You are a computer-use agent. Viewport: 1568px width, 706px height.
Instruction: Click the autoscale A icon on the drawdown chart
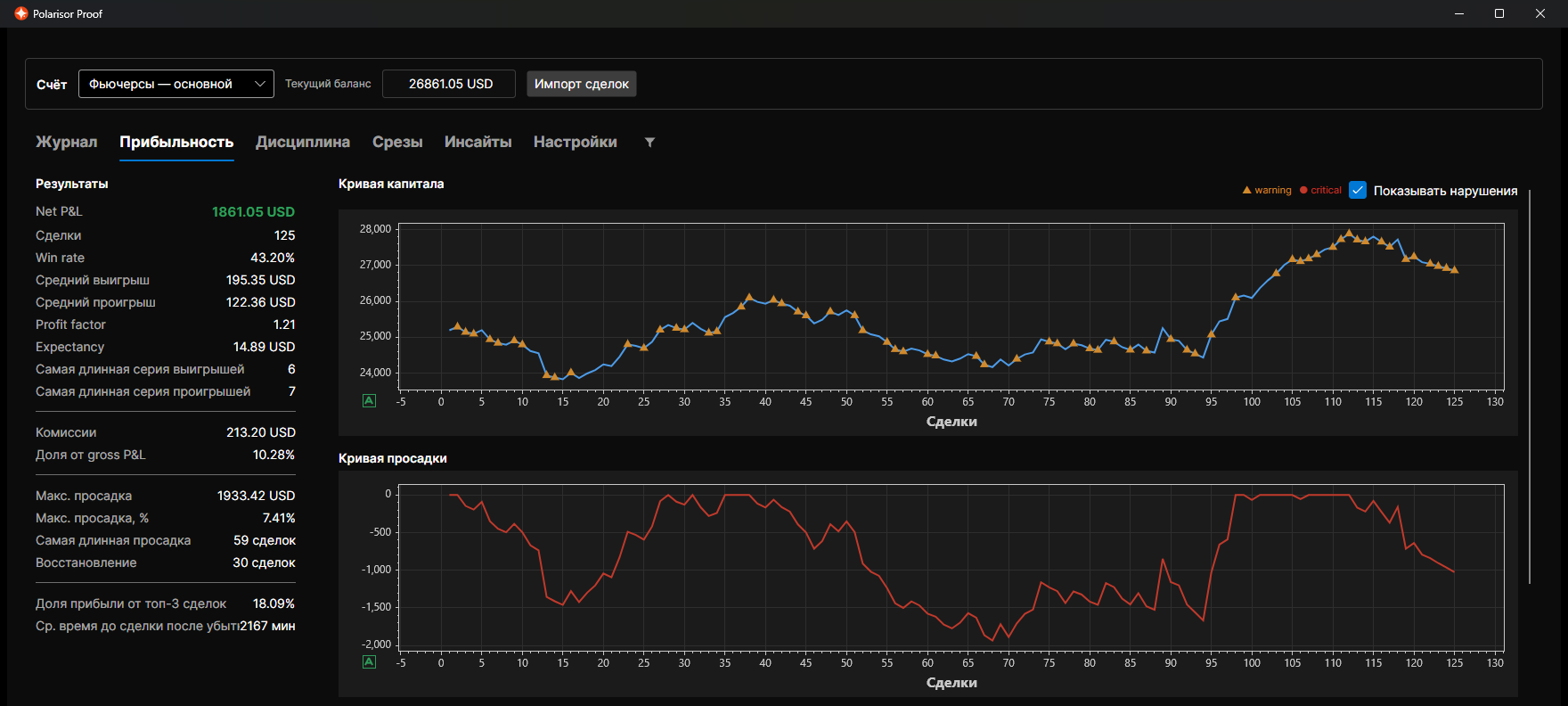[370, 662]
